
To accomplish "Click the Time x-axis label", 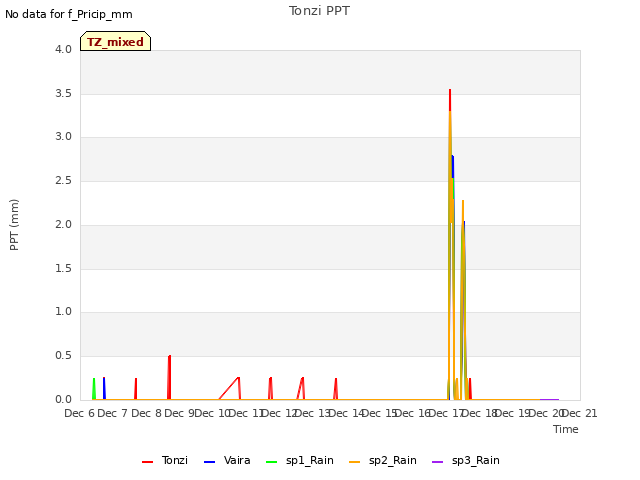I will (566, 429).
